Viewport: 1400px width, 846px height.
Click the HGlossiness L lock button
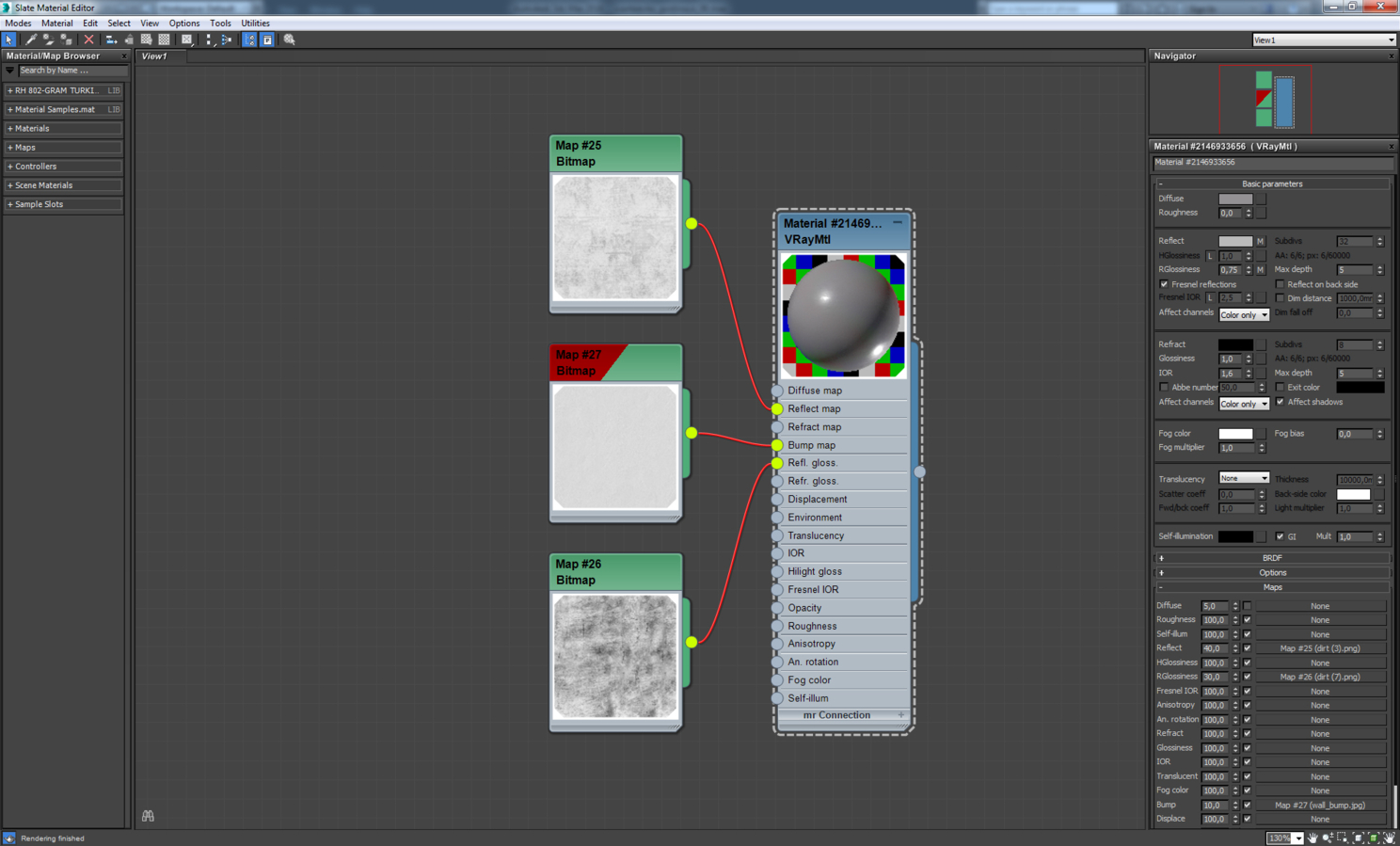[x=1211, y=256]
